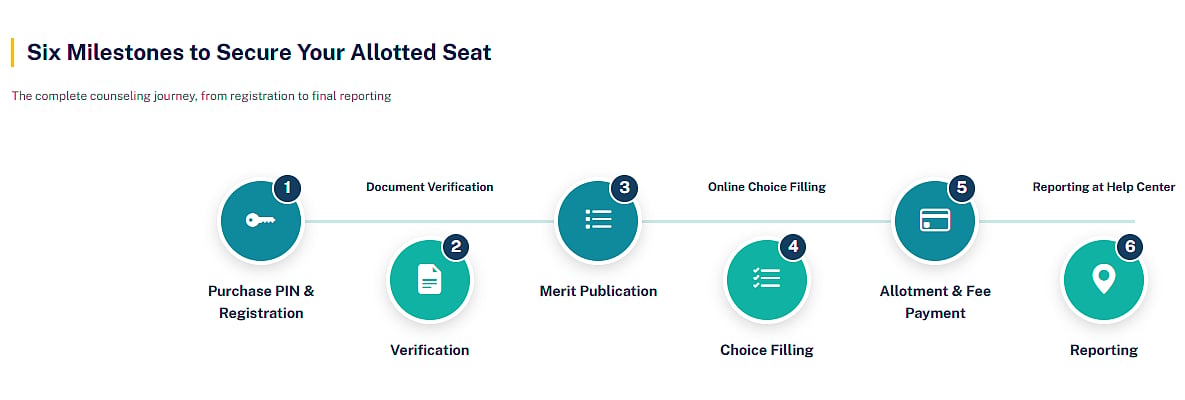Click the key icon for Purchase PIN
The height and width of the screenshot is (400, 1185).
[x=261, y=220]
